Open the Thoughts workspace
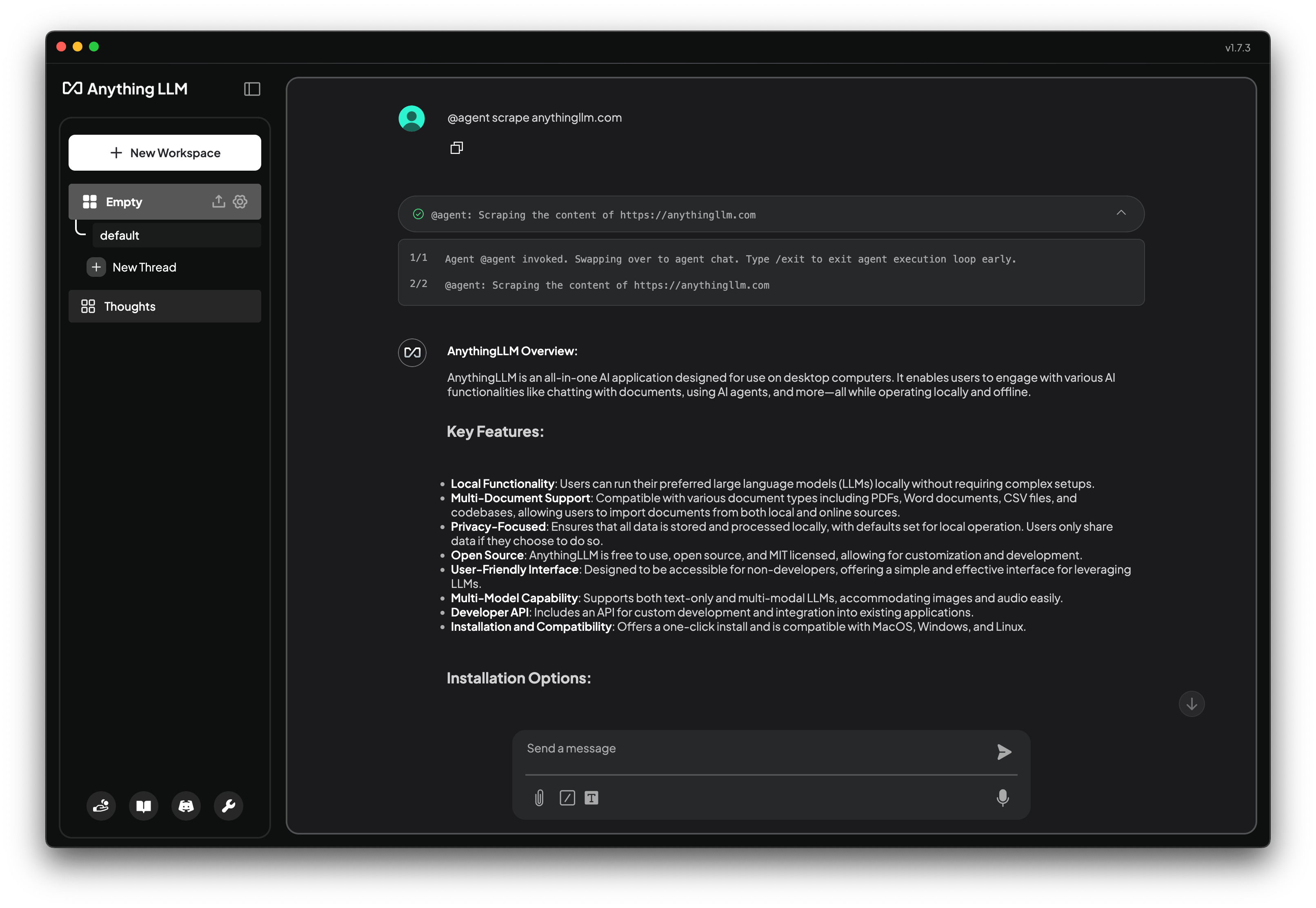 (165, 306)
